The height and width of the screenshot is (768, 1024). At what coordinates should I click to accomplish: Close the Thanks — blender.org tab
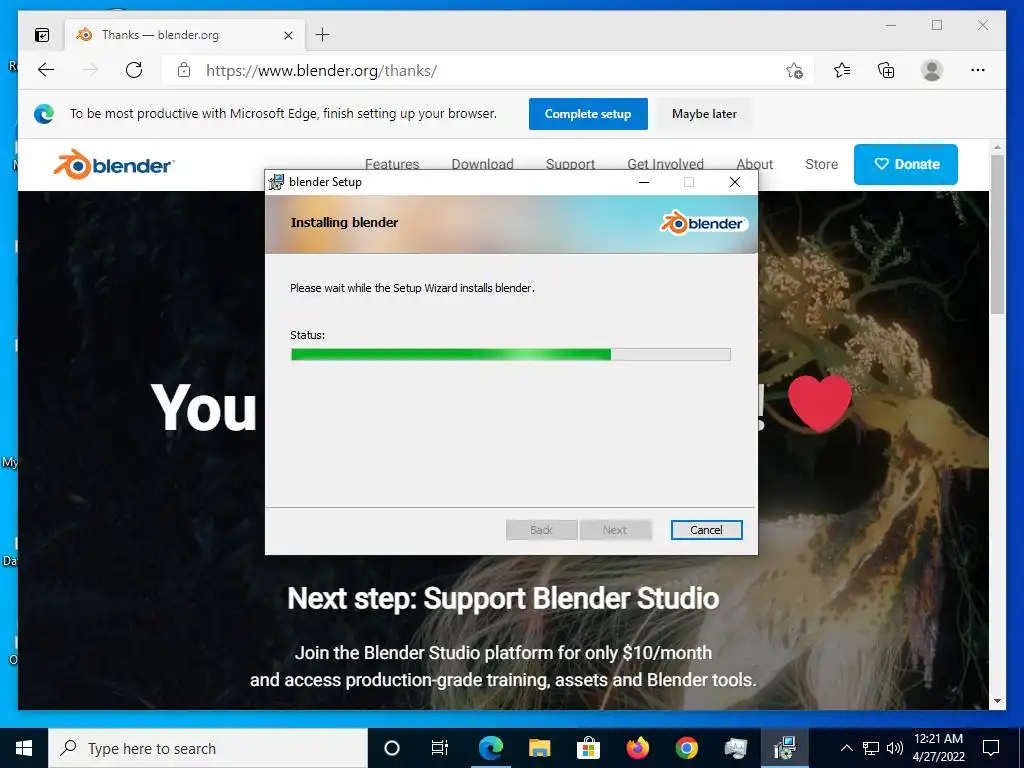pos(288,35)
